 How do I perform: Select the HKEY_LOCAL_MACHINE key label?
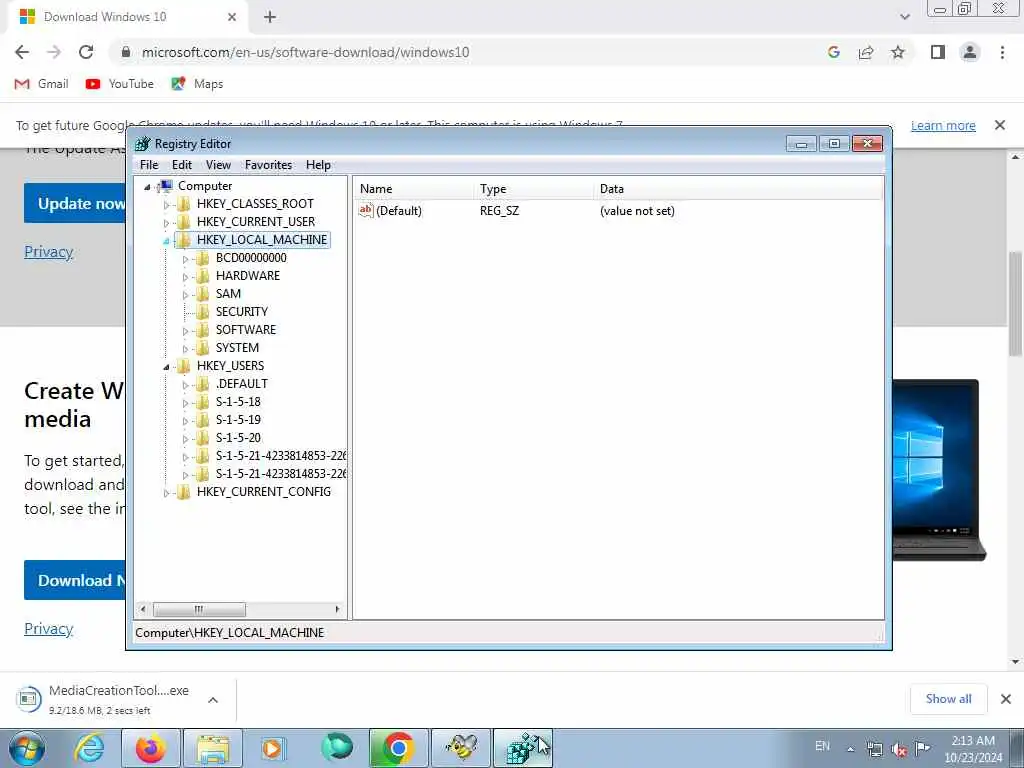click(262, 240)
